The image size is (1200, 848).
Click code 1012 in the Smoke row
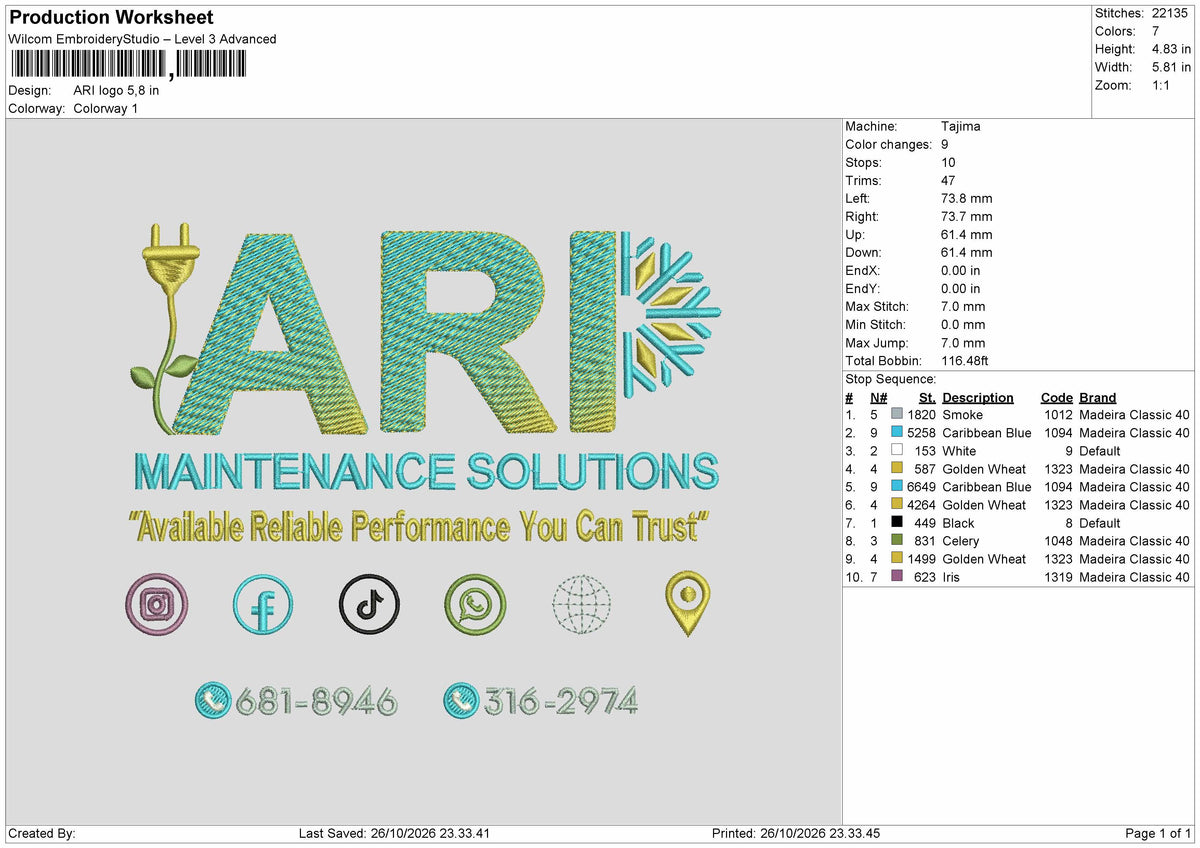pos(1059,415)
